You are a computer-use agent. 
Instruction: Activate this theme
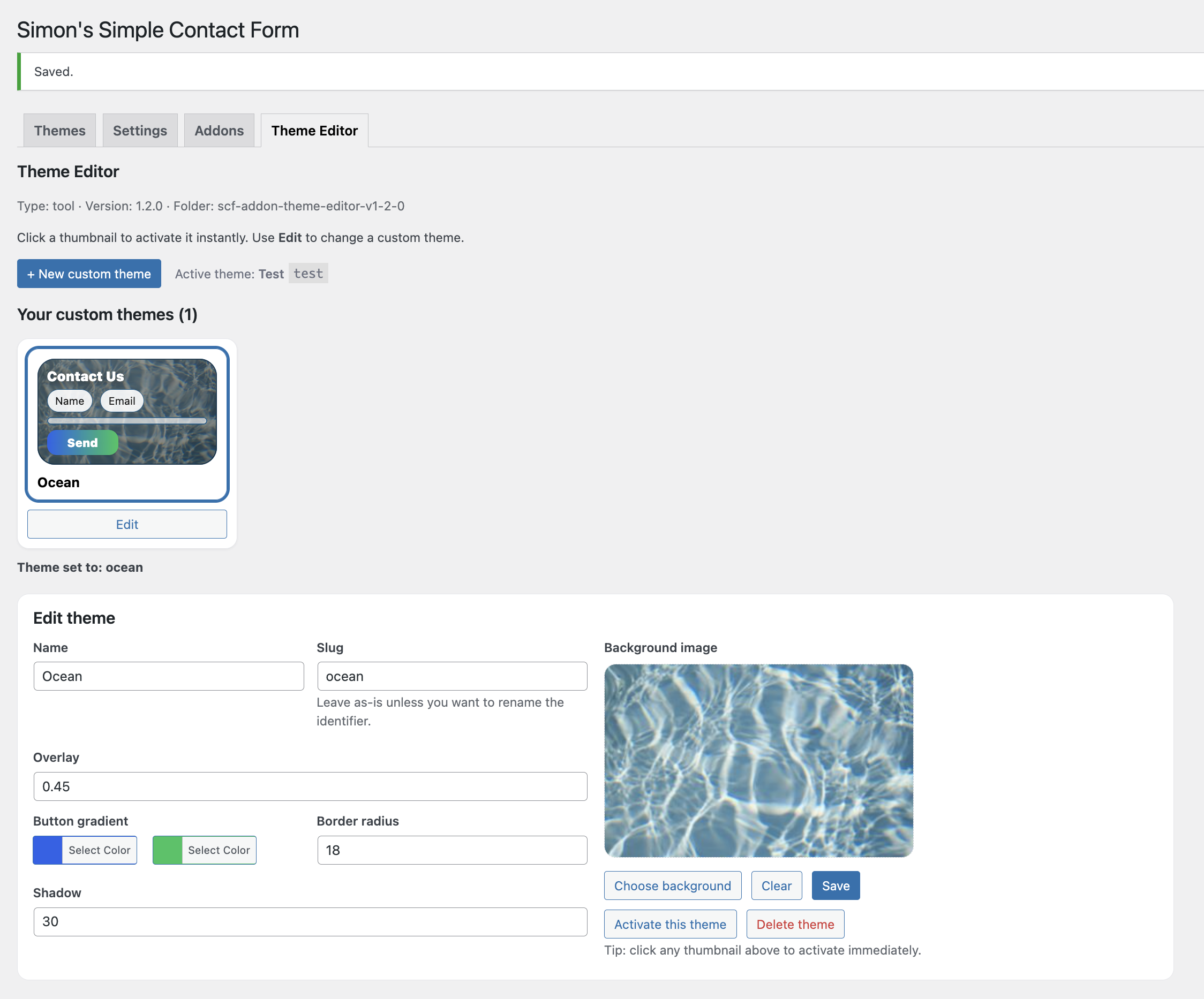670,924
